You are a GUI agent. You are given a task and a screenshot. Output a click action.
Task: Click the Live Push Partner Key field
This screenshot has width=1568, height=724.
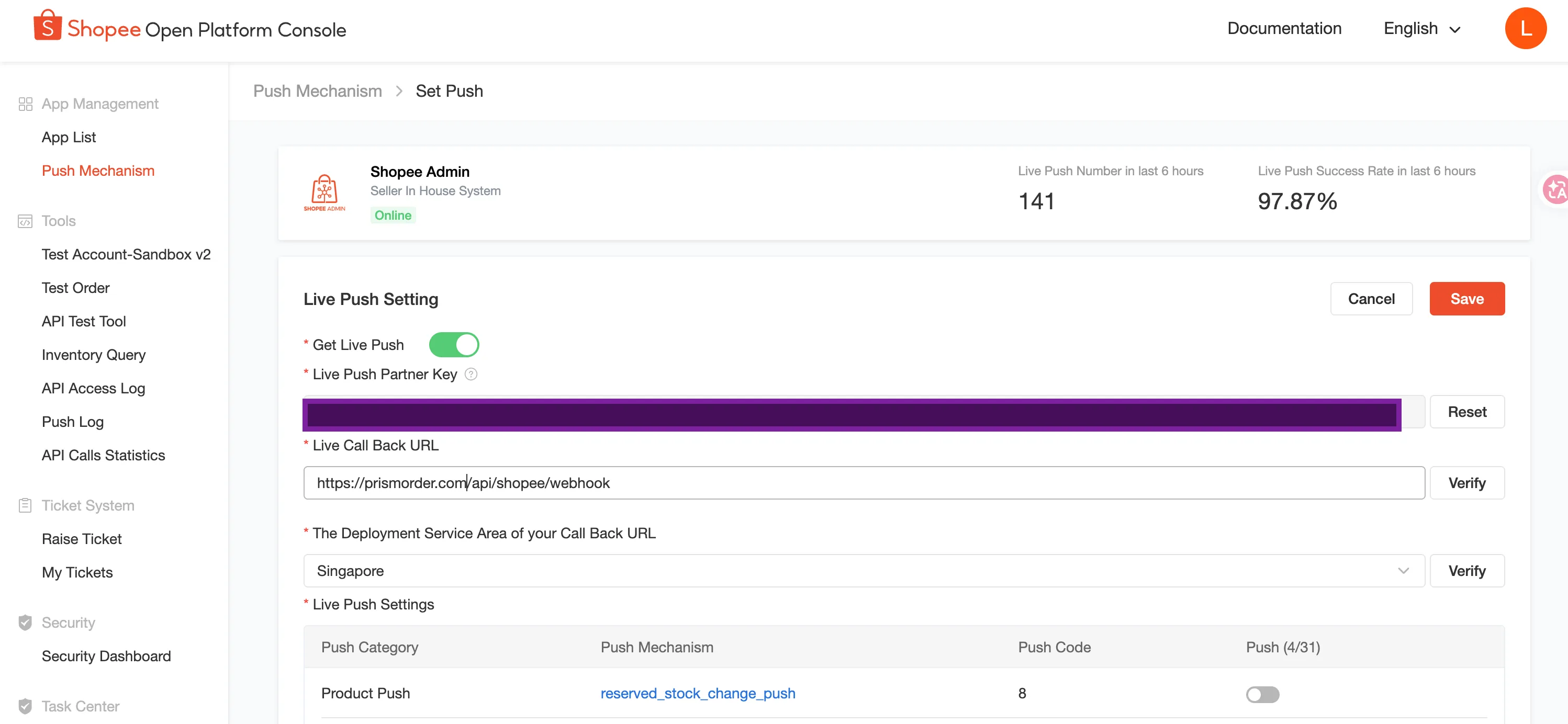coord(864,413)
